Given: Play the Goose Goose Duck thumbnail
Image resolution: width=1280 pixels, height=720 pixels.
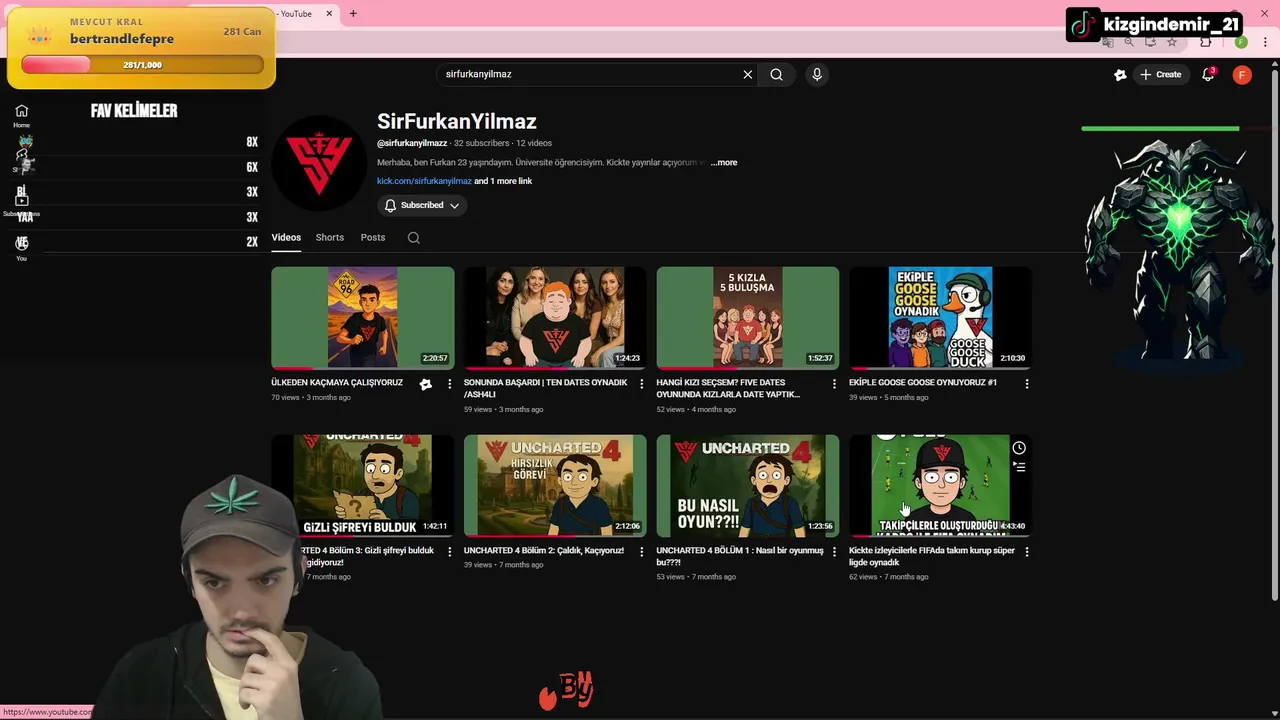Looking at the screenshot, I should tap(940, 317).
